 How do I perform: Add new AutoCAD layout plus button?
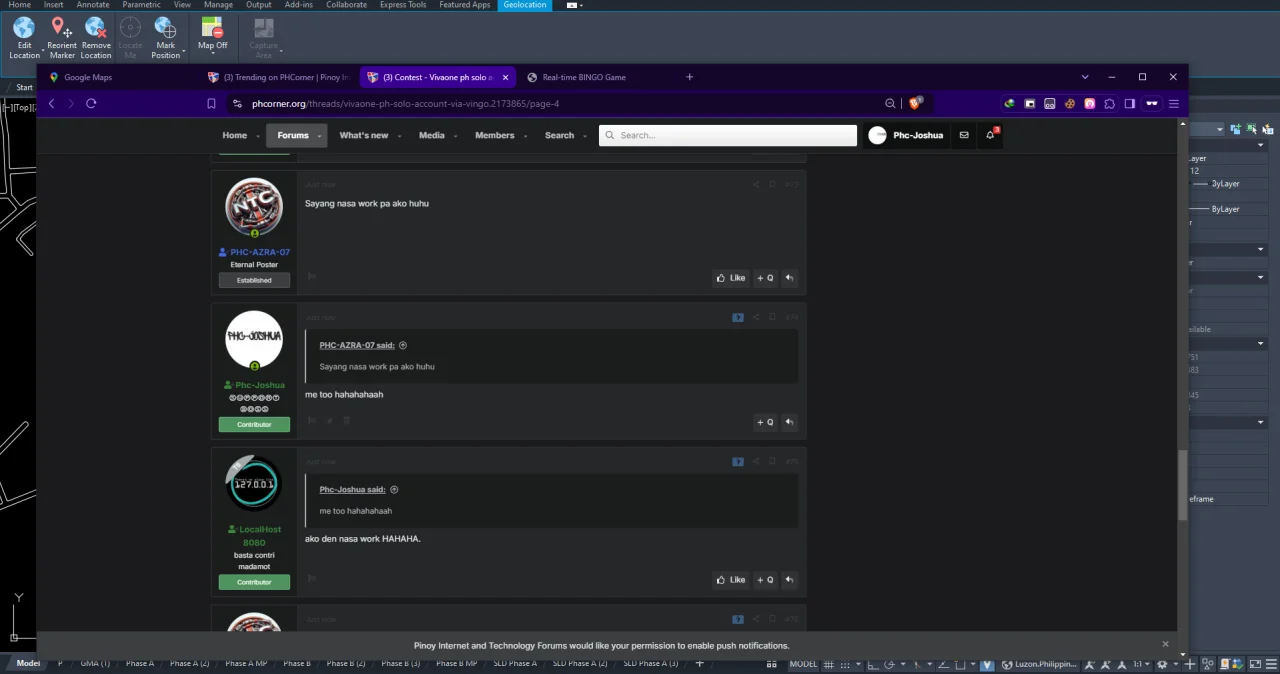(699, 664)
